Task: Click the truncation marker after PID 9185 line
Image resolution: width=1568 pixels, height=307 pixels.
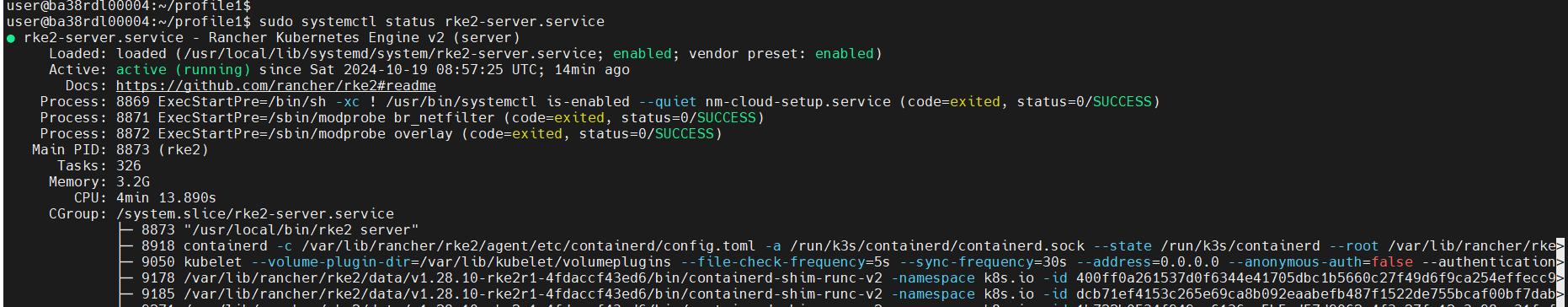Action: coord(1560,294)
